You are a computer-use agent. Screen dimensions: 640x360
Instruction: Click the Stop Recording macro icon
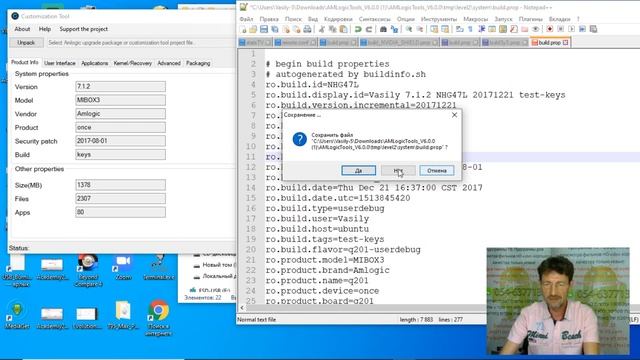pos(561,29)
